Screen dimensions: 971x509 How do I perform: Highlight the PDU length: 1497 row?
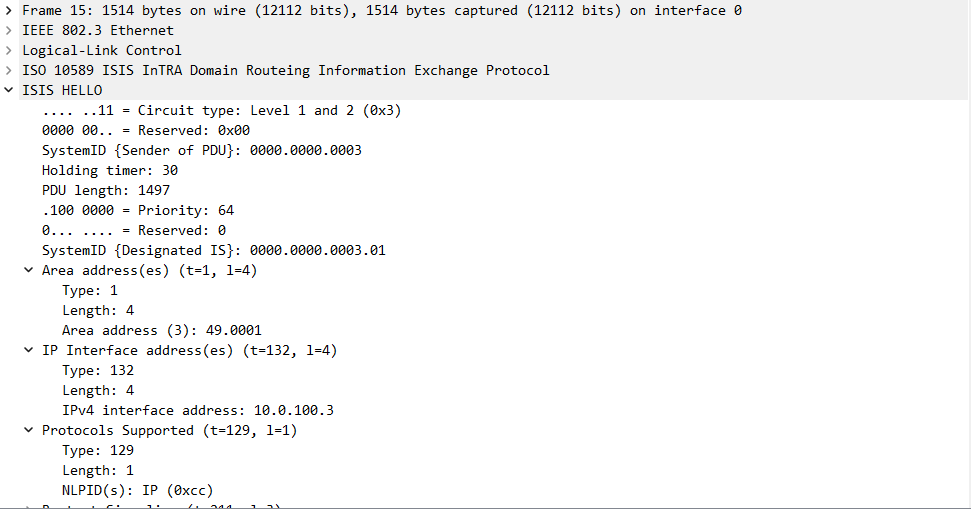[x=106, y=190]
